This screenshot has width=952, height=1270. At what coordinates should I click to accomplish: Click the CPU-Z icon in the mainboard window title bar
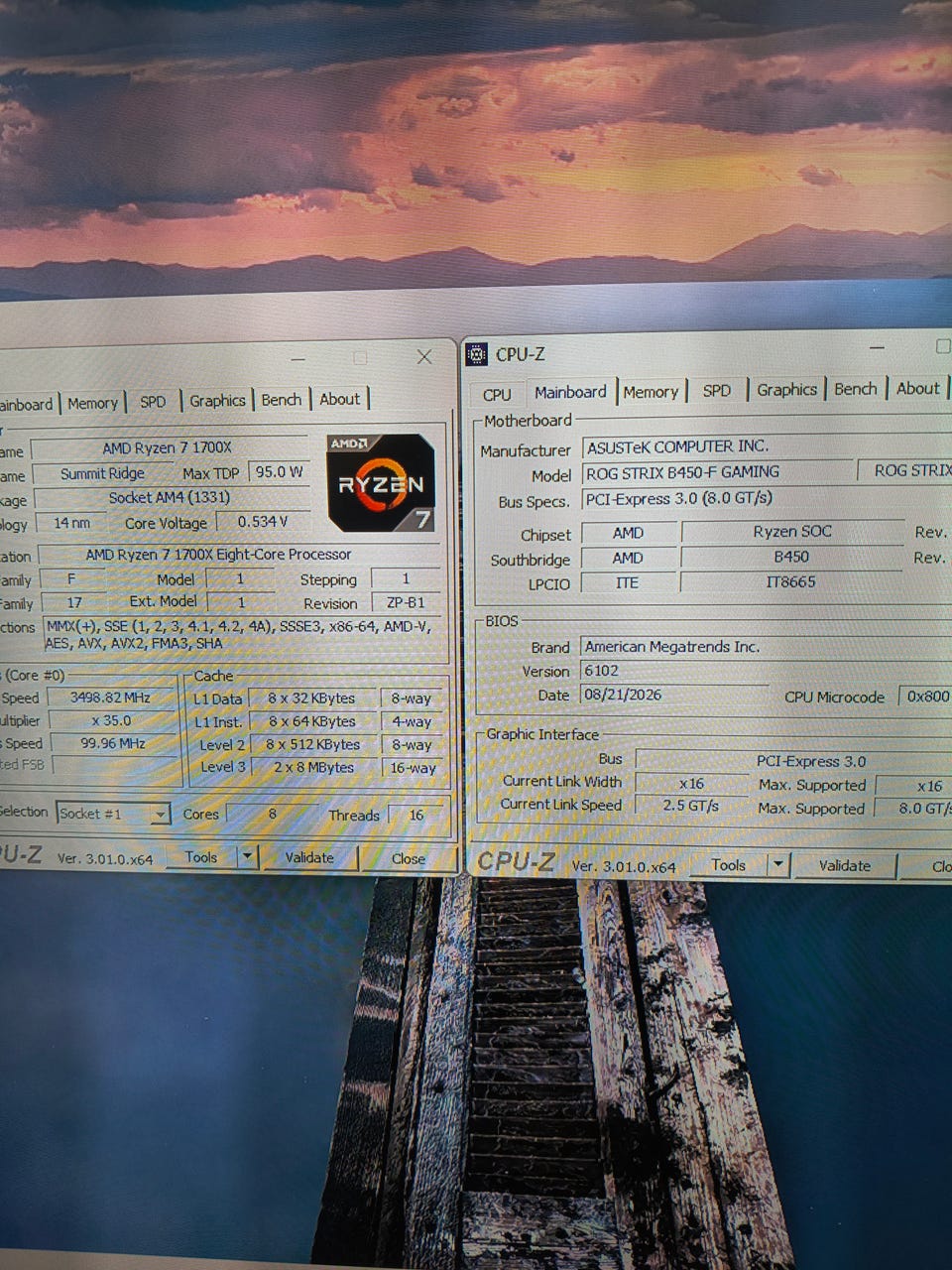coord(477,354)
